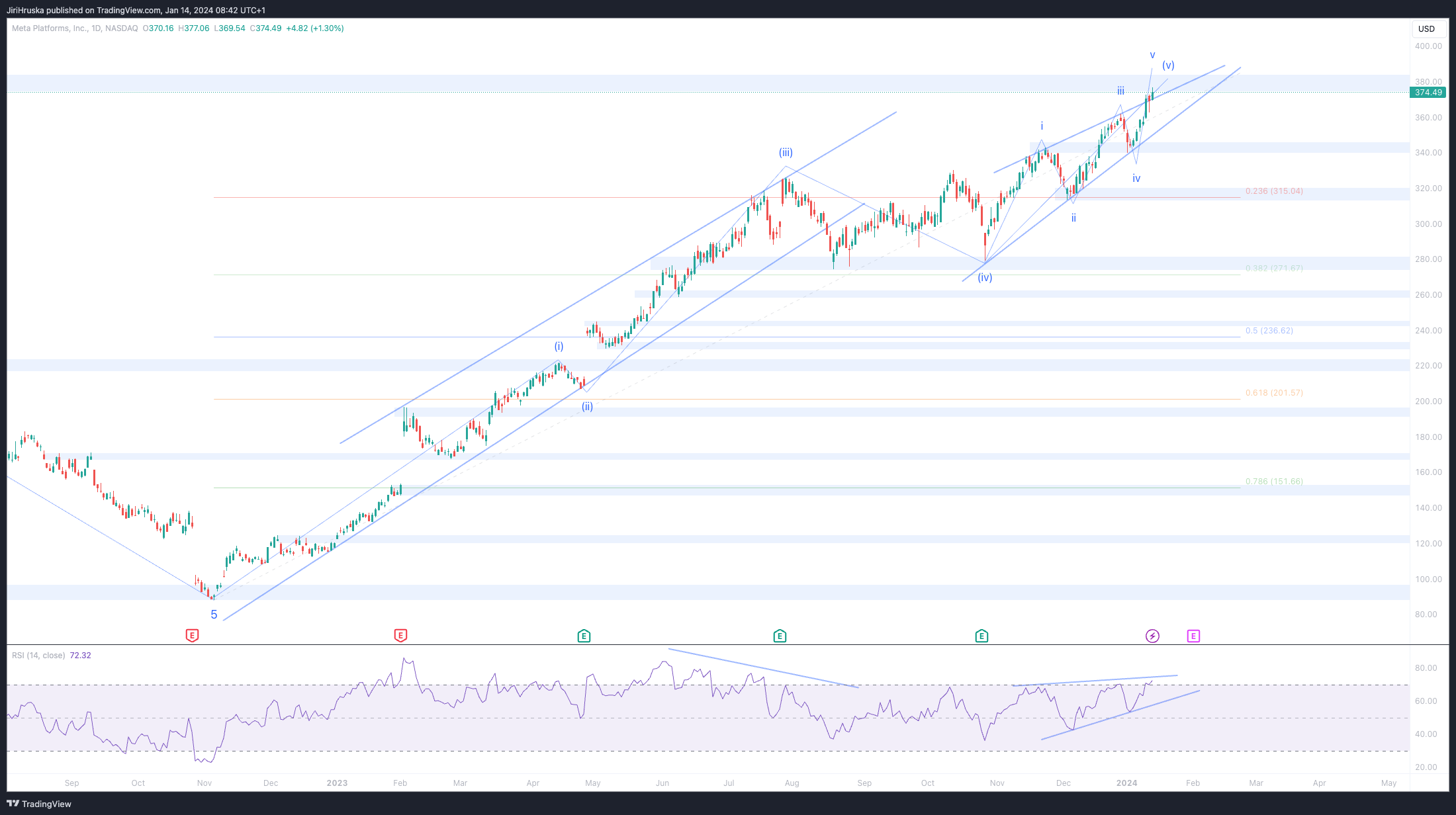Click the 2024 label on time axis

coord(1126,783)
